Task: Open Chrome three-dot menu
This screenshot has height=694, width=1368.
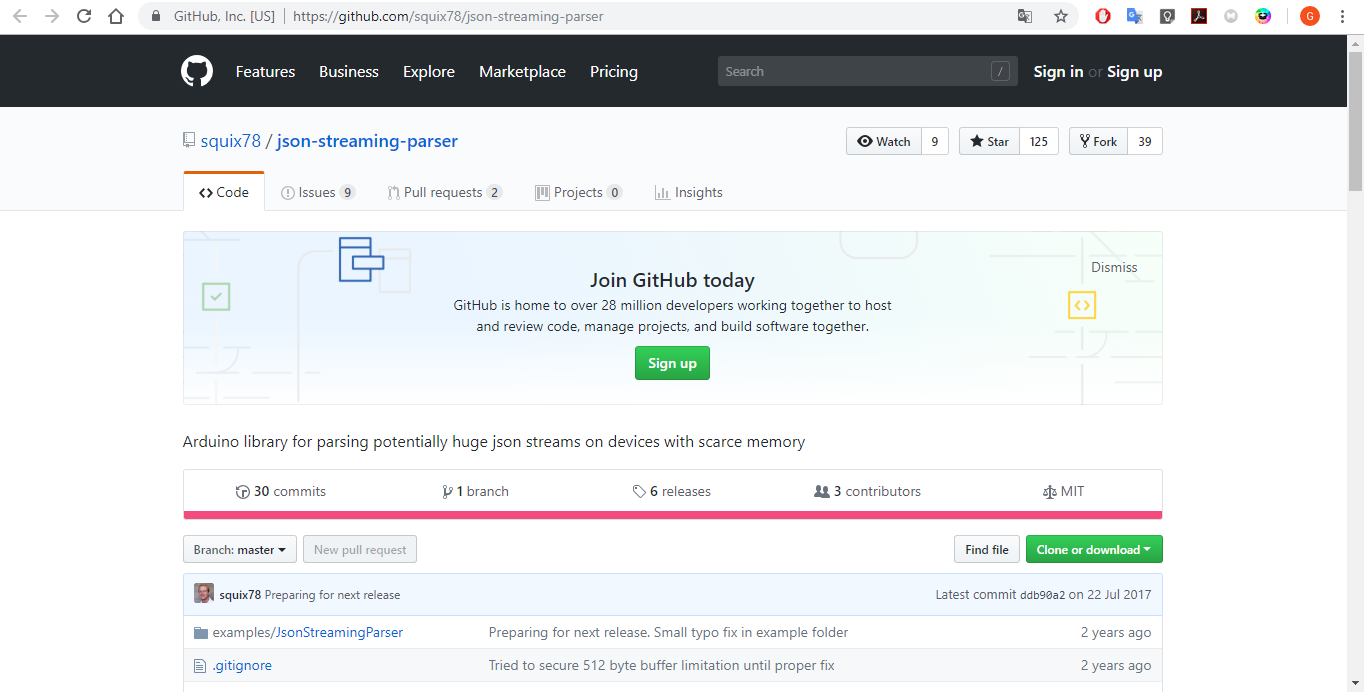Action: (x=1342, y=16)
